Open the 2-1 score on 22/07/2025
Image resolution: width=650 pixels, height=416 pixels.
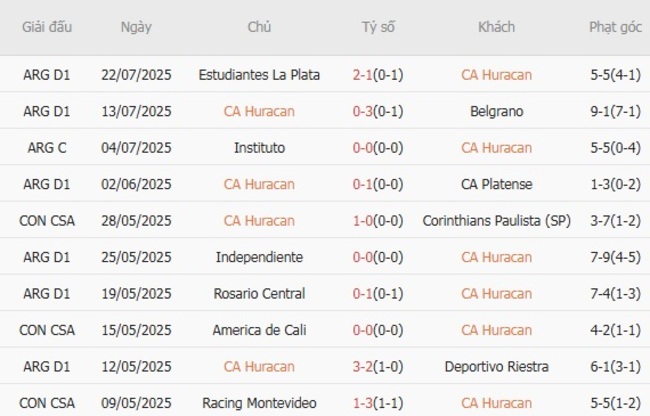363,75
